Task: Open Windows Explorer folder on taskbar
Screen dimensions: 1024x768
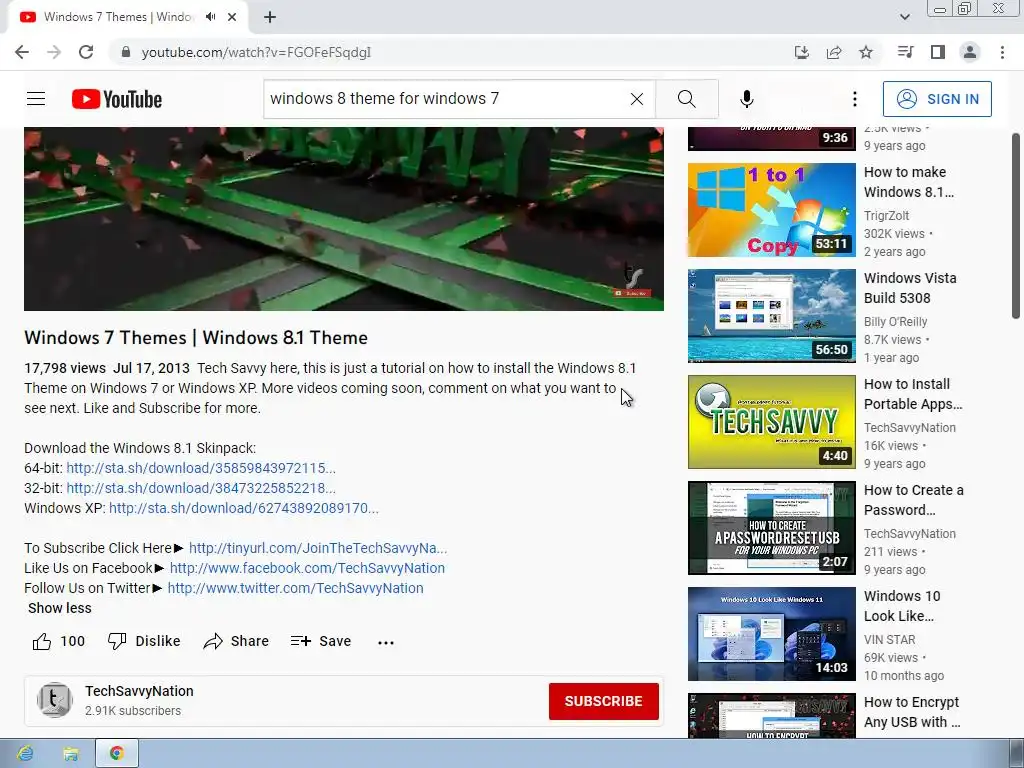Action: 71,754
